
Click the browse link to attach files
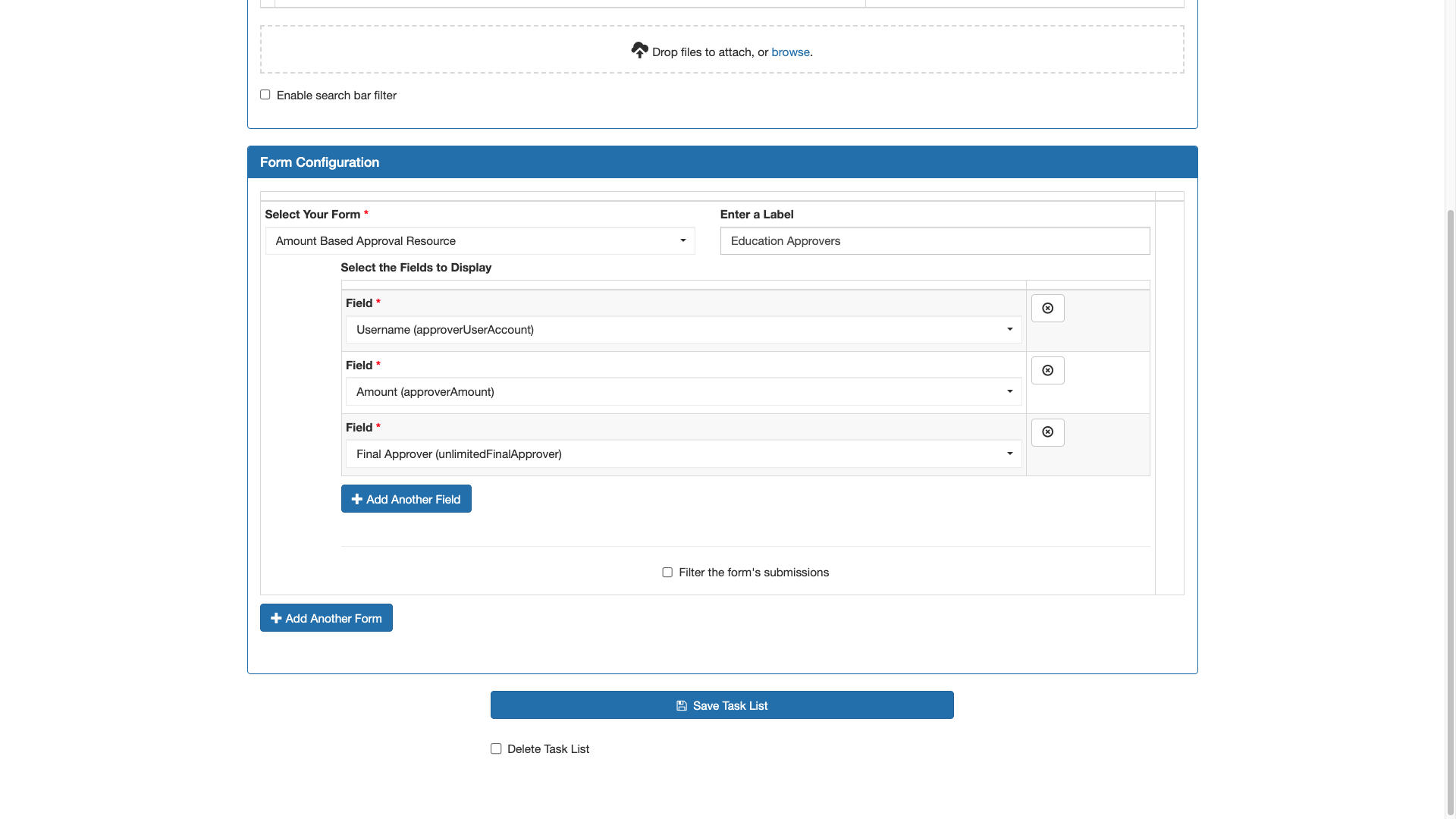point(790,52)
